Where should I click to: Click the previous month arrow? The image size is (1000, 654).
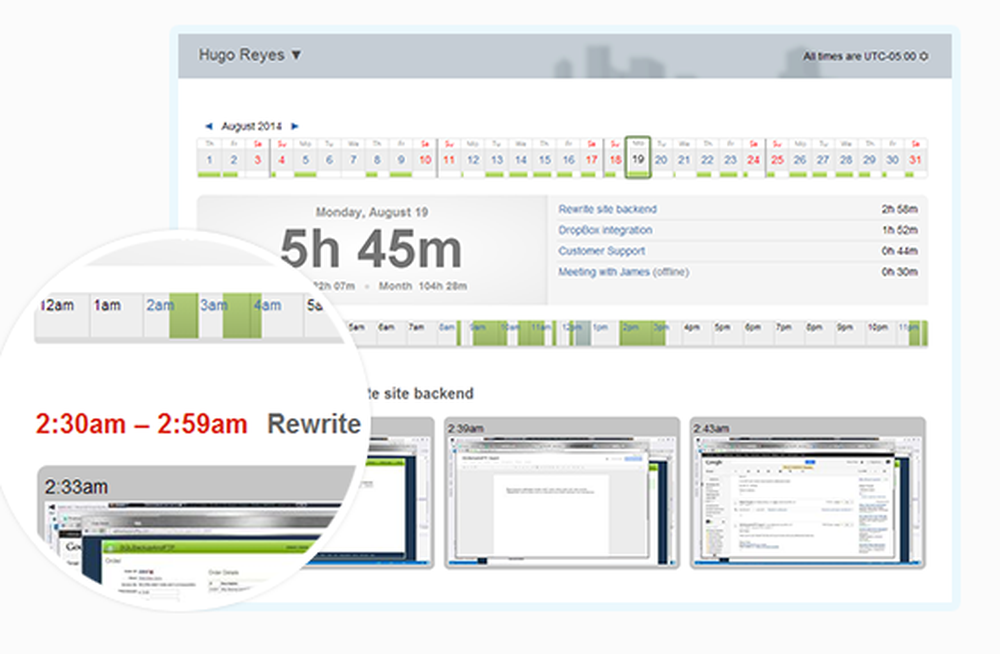[210, 127]
